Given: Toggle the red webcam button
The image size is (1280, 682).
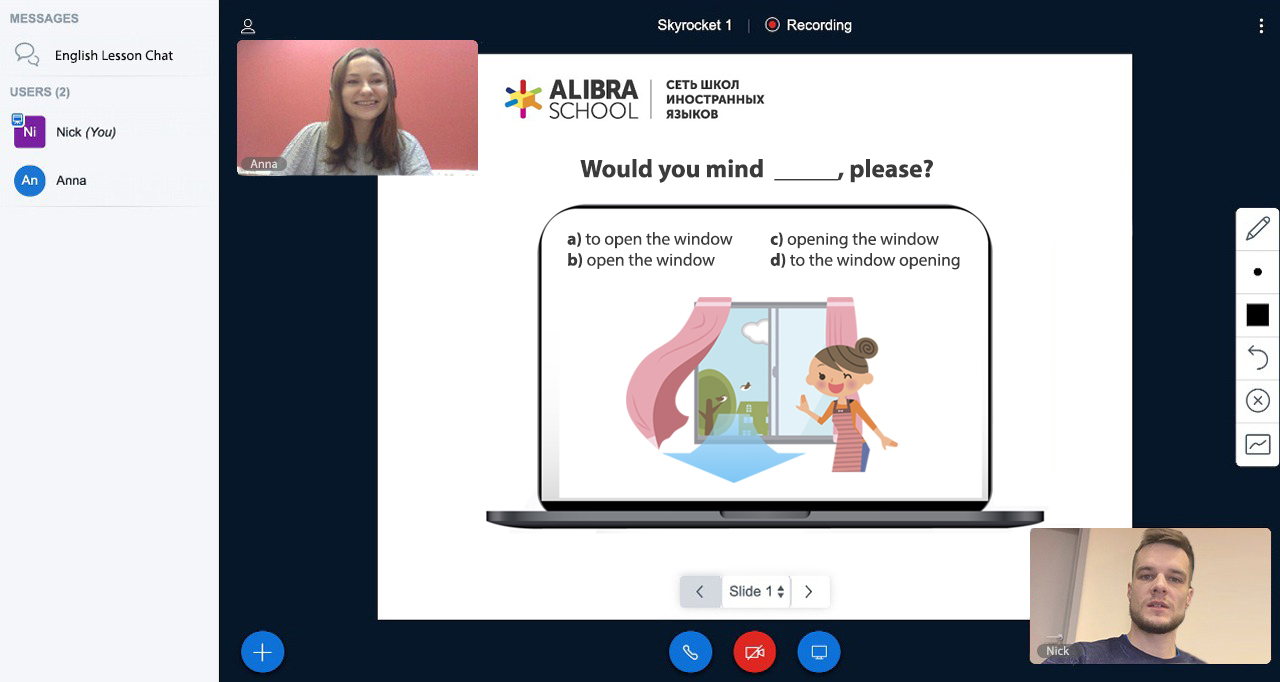Looking at the screenshot, I should (755, 652).
